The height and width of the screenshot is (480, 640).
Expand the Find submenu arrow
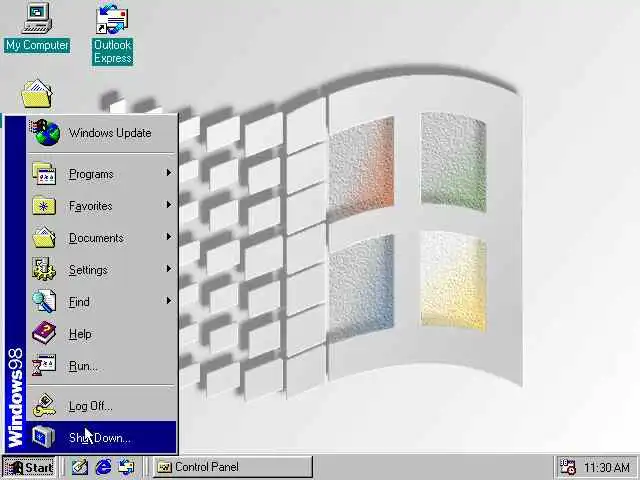[x=169, y=301]
